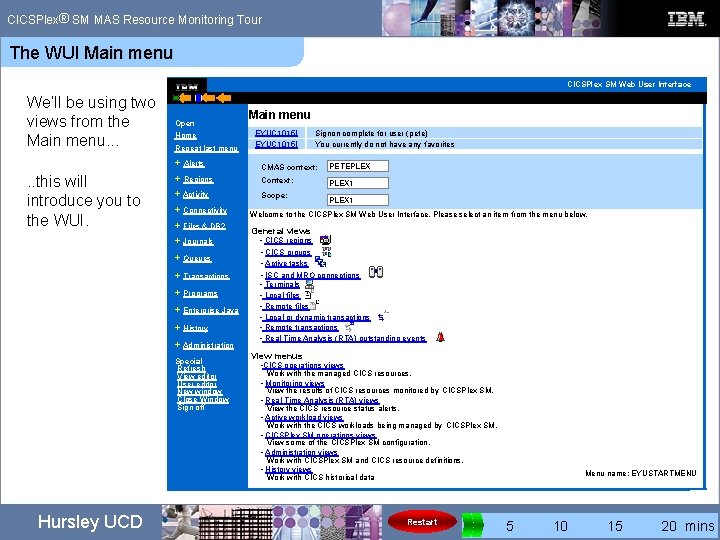Open the History sidebar item
This screenshot has height=540, width=720.
(x=195, y=328)
